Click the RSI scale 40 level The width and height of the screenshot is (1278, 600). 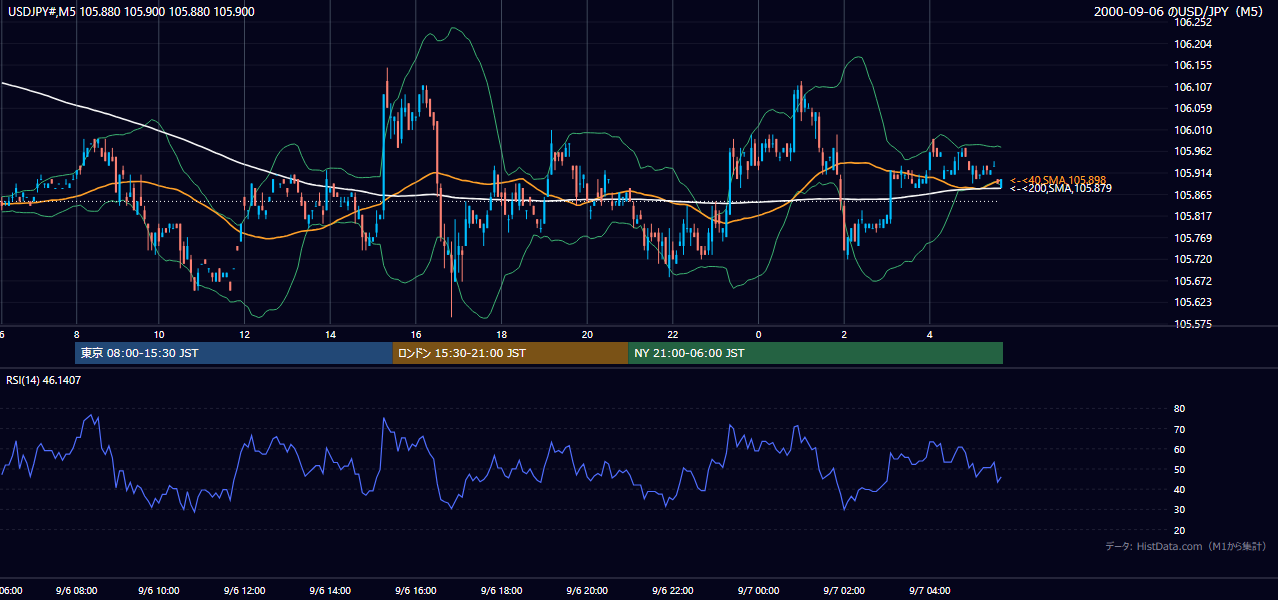point(1180,489)
